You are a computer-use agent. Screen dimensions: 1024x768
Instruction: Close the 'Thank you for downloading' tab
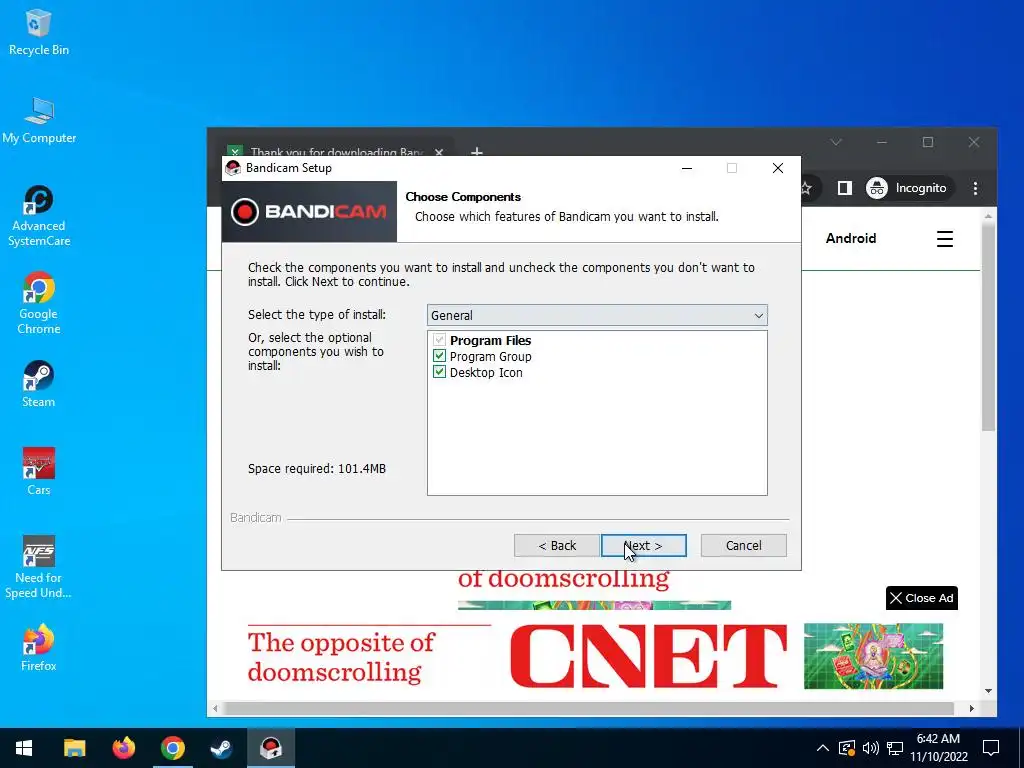coord(439,152)
